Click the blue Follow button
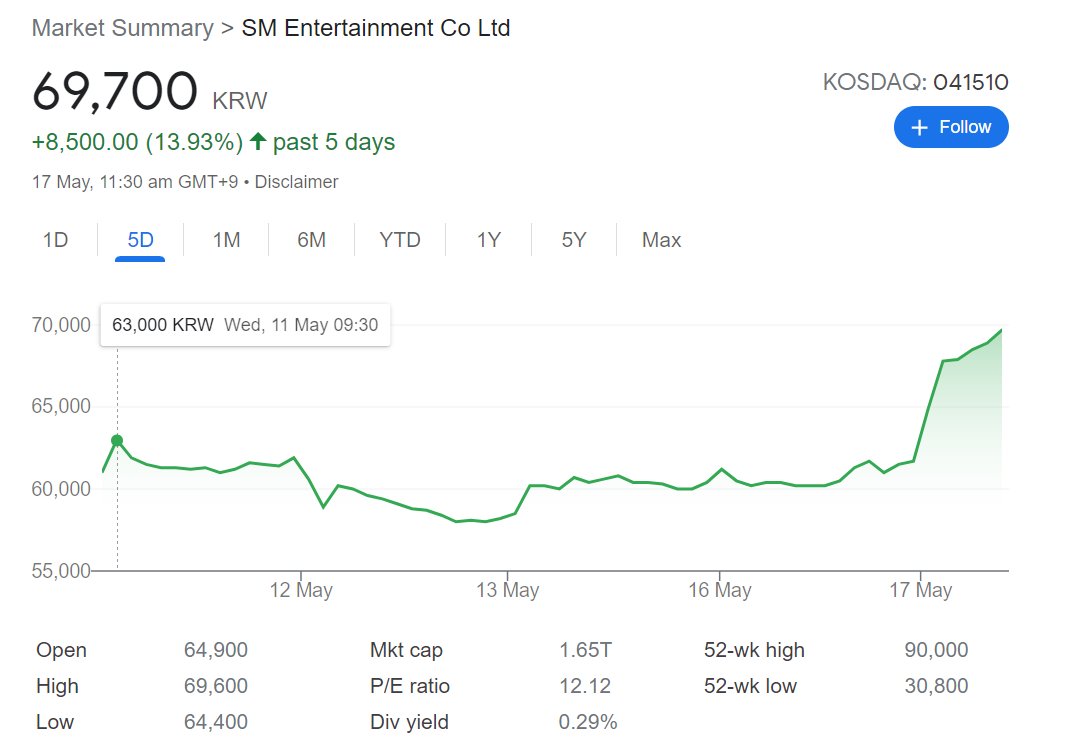1075x753 pixels. tap(951, 127)
